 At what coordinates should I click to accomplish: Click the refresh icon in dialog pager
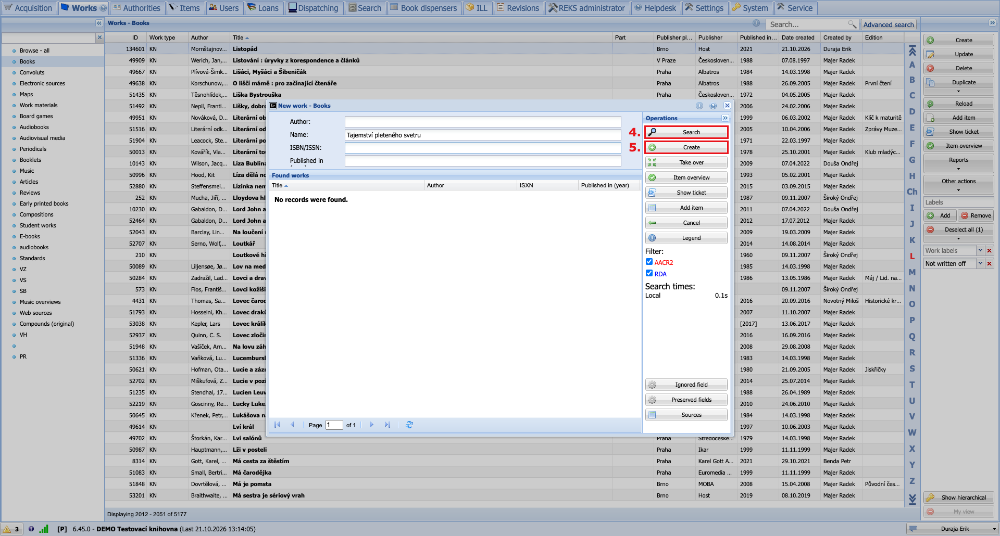click(x=409, y=424)
